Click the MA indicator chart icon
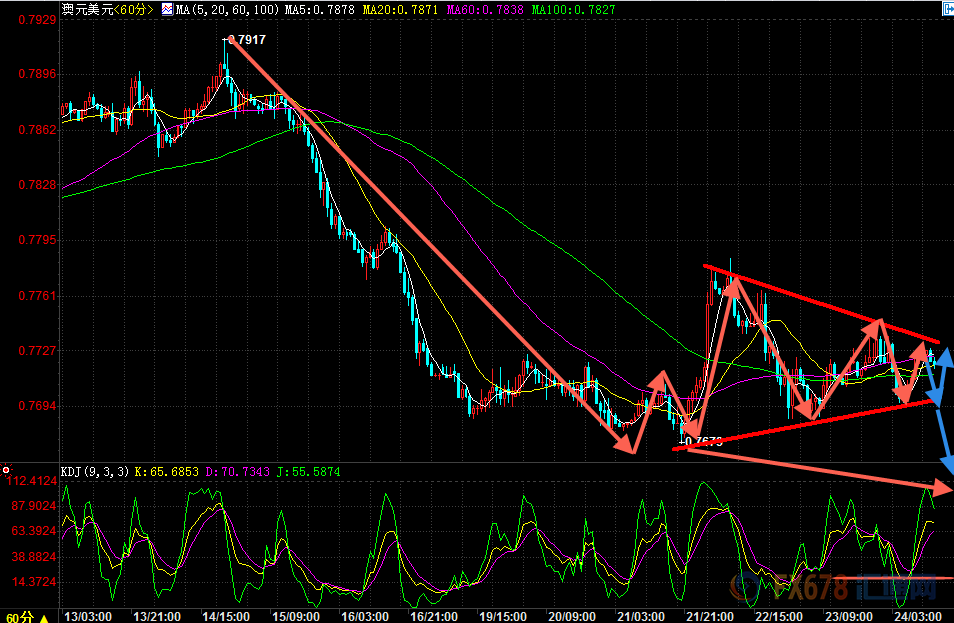The height and width of the screenshot is (623, 954). (x=167, y=9)
